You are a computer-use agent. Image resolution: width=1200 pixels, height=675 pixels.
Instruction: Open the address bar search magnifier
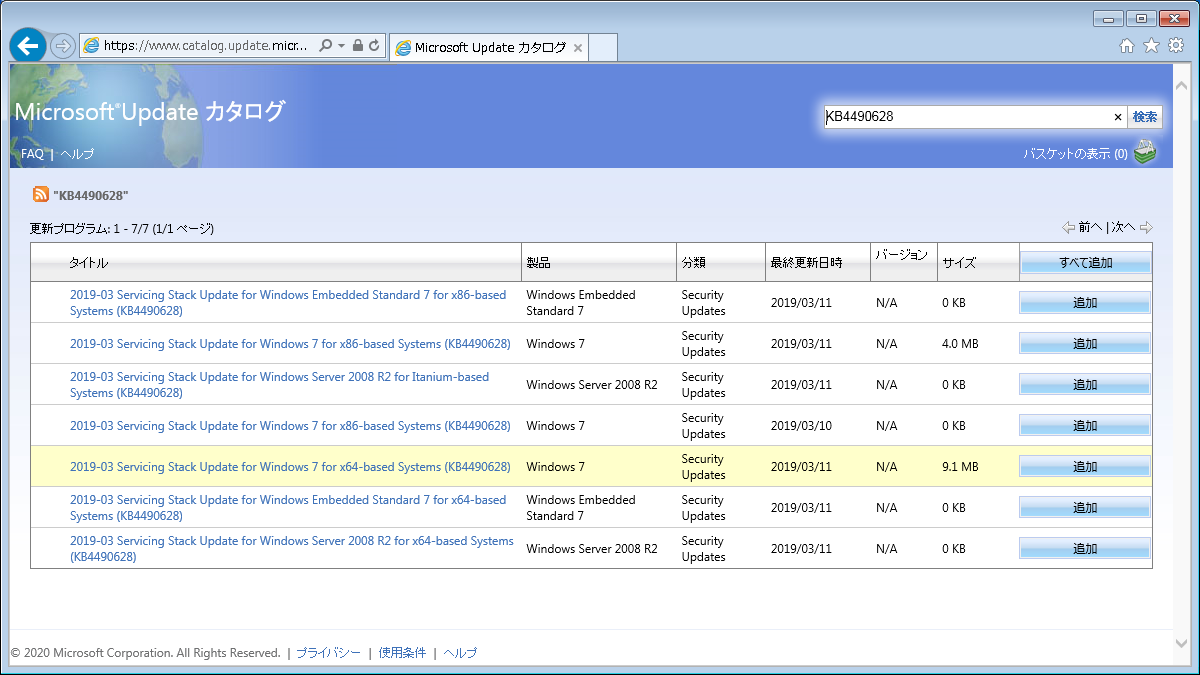pos(326,46)
